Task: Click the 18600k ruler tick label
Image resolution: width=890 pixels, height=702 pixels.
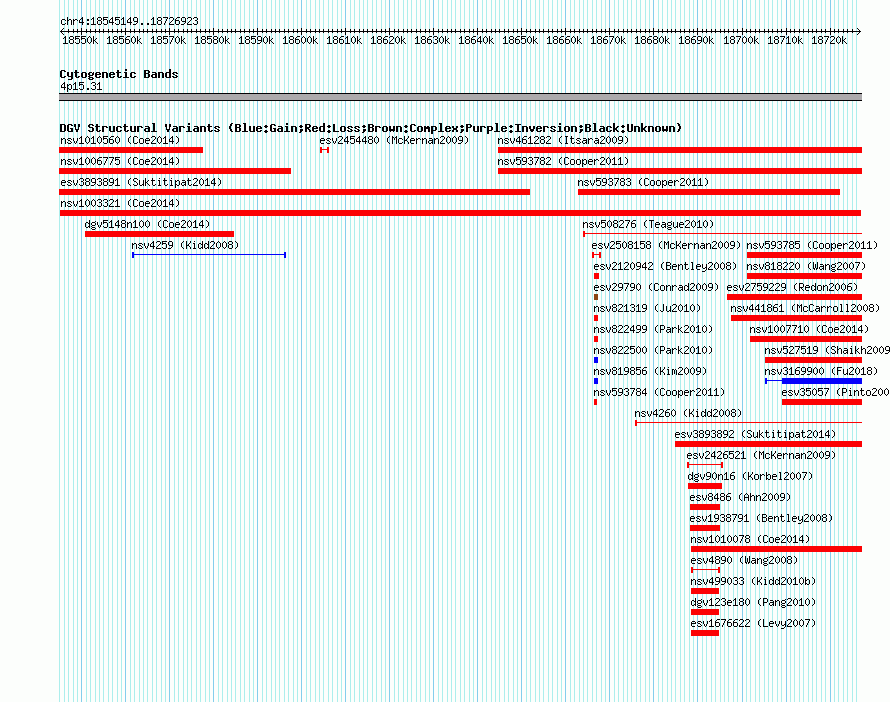Action: coord(300,40)
